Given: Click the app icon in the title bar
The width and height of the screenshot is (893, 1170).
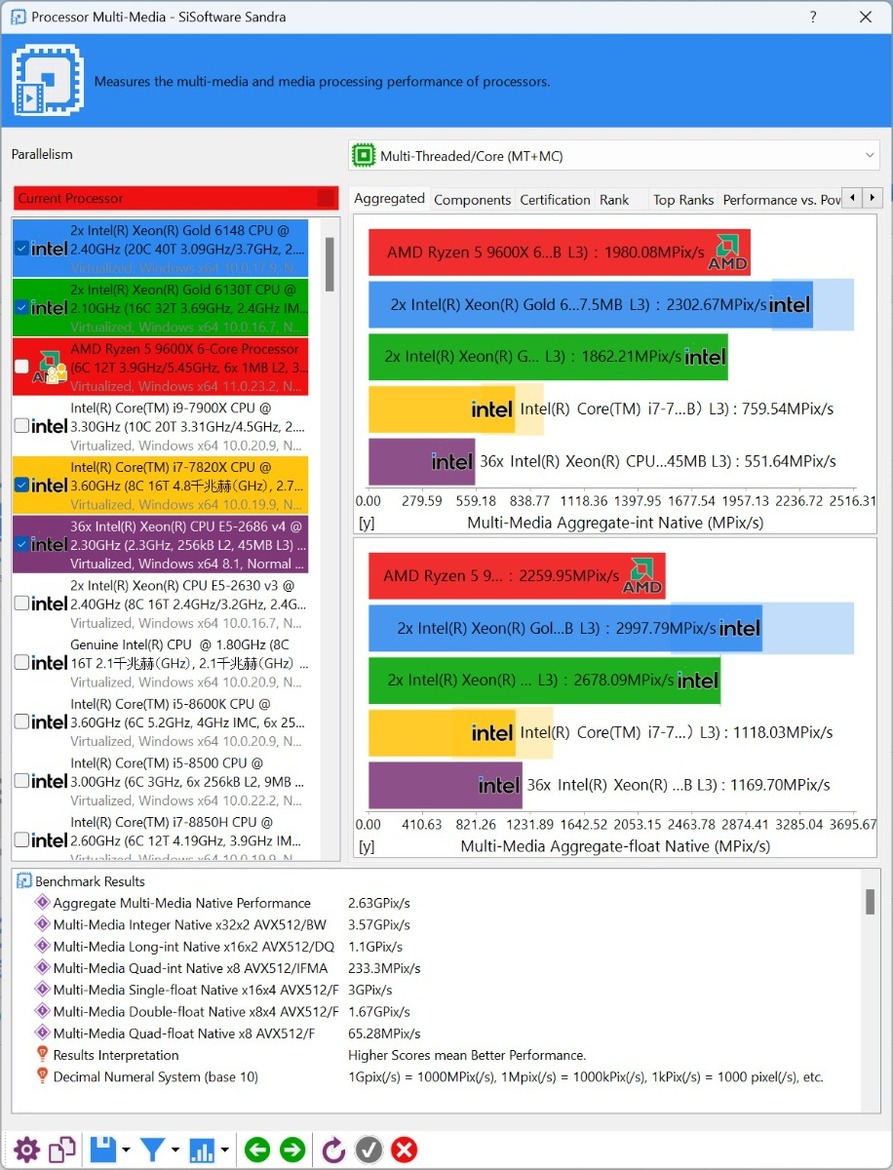Looking at the screenshot, I should click(19, 16).
